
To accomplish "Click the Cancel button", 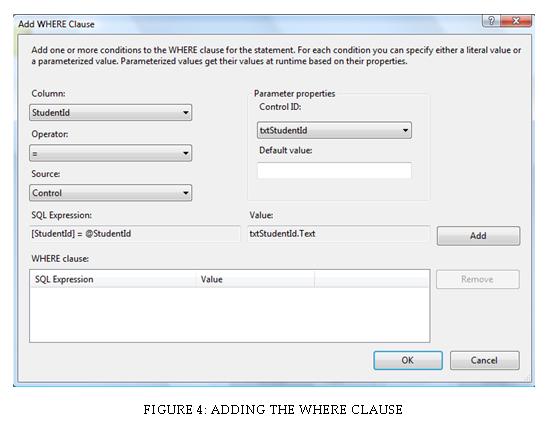I will tap(485, 360).
